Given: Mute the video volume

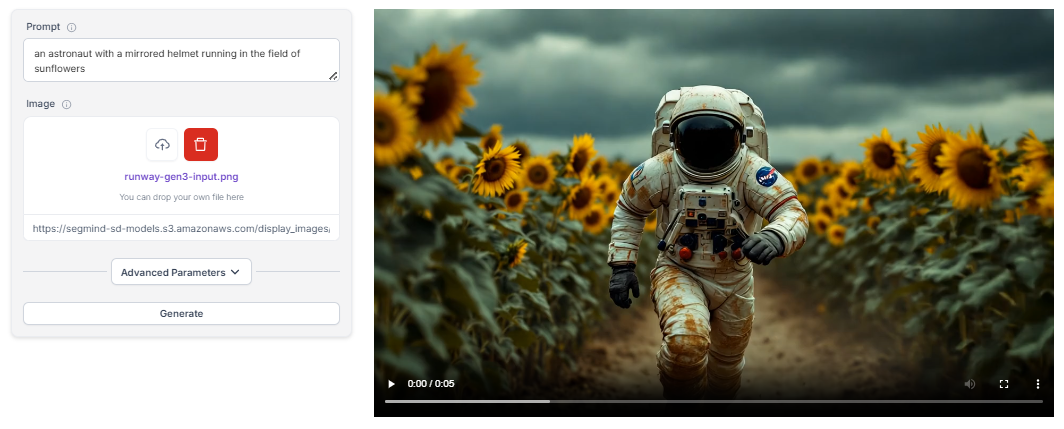Looking at the screenshot, I should (x=970, y=384).
